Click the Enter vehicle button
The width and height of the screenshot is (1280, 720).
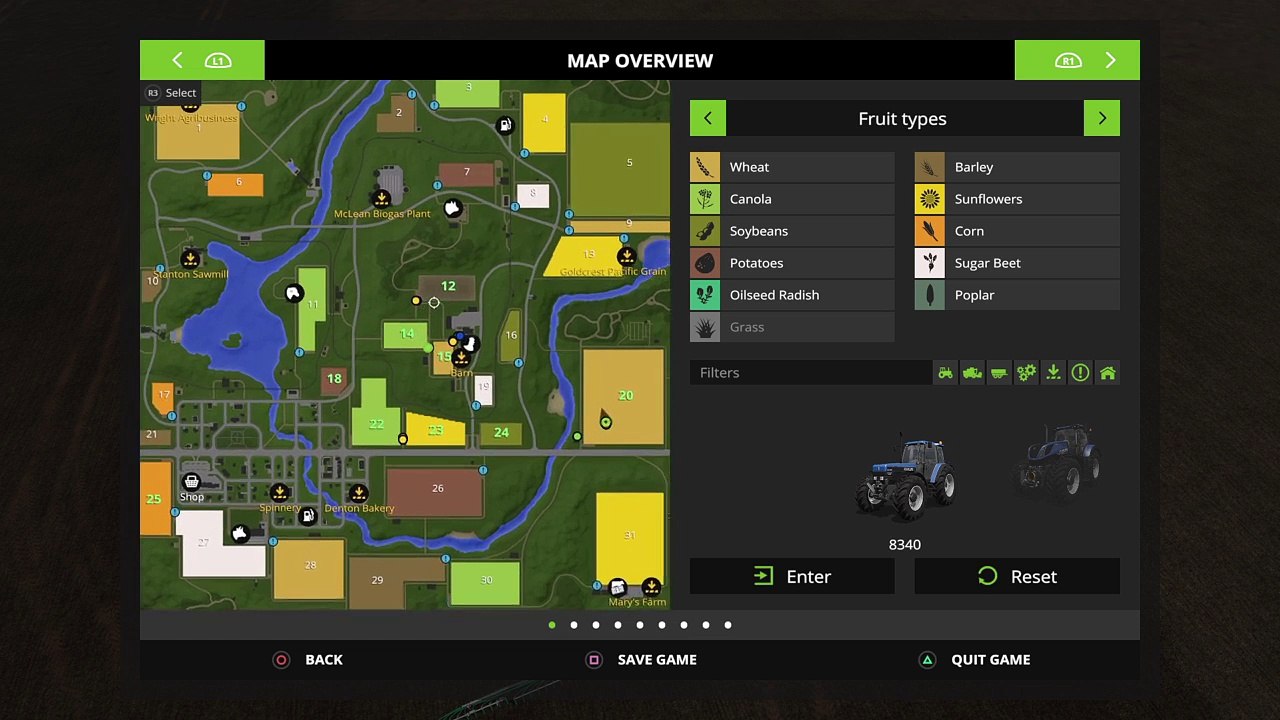792,576
